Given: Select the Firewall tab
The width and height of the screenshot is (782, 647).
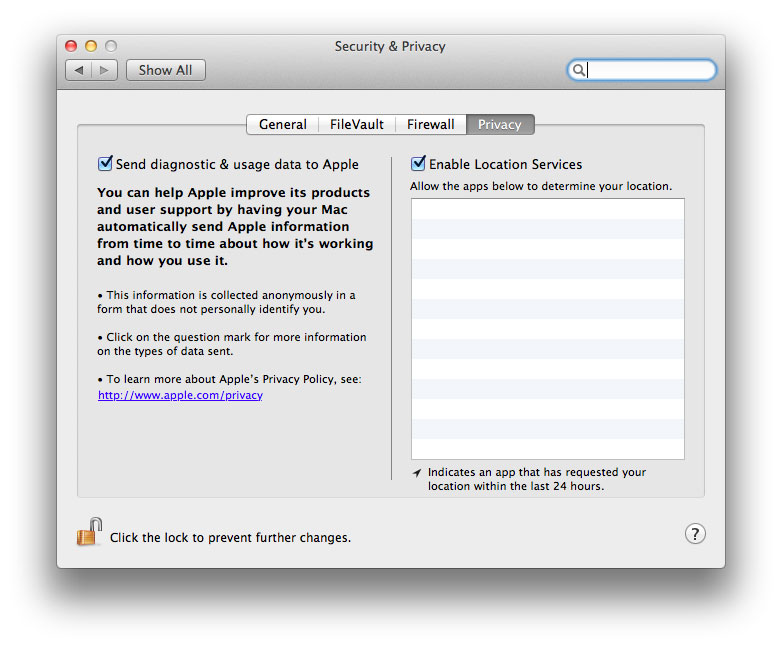Looking at the screenshot, I should tap(431, 124).
